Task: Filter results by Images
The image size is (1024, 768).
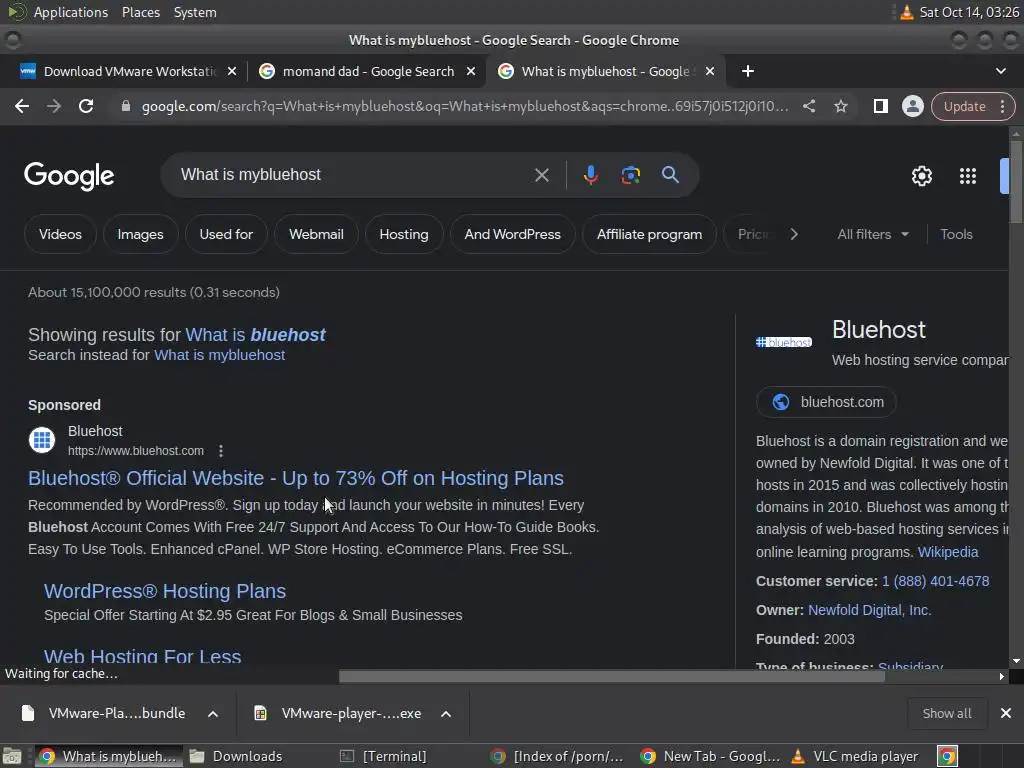Action: [140, 234]
